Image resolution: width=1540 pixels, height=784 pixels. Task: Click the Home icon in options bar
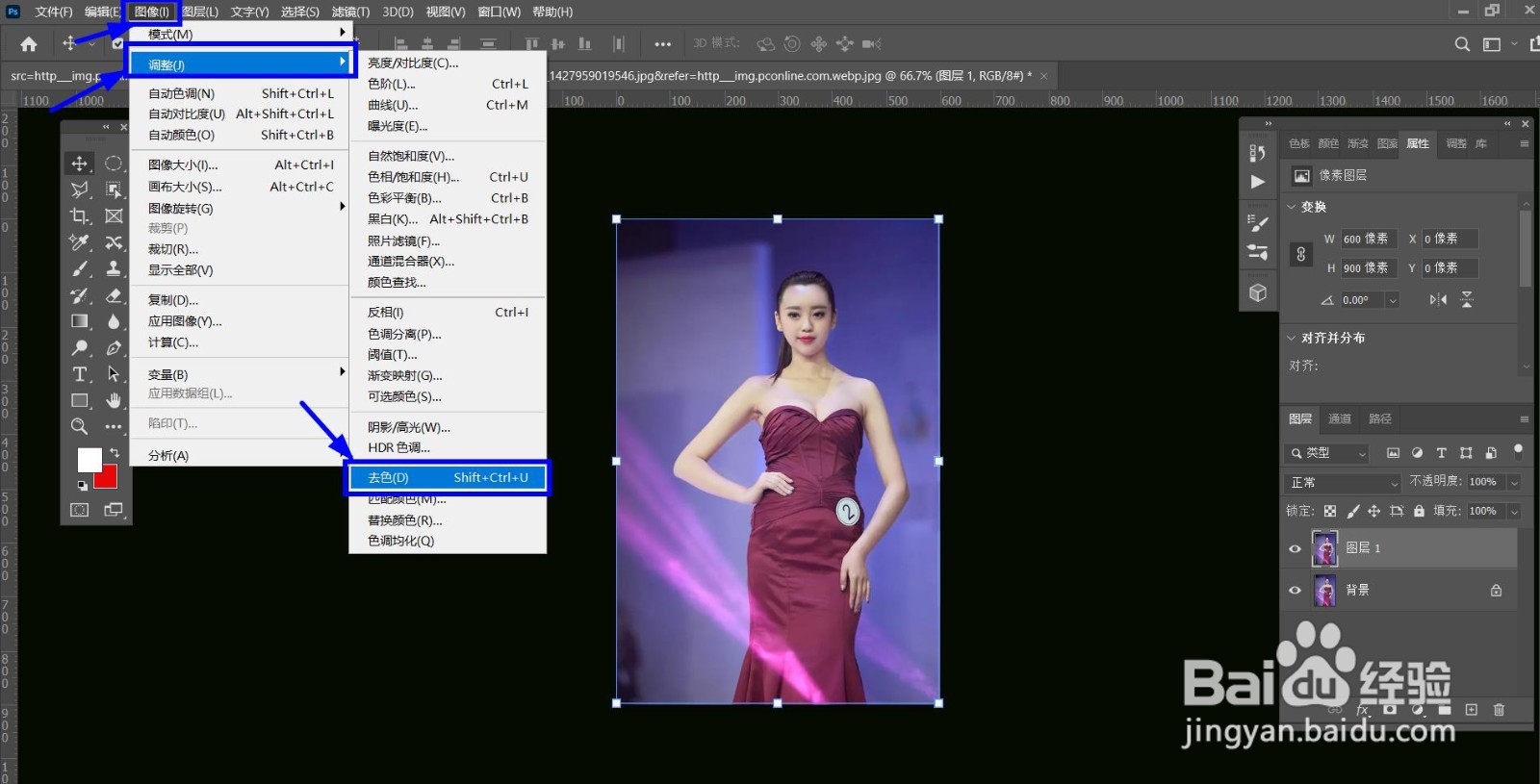29,44
